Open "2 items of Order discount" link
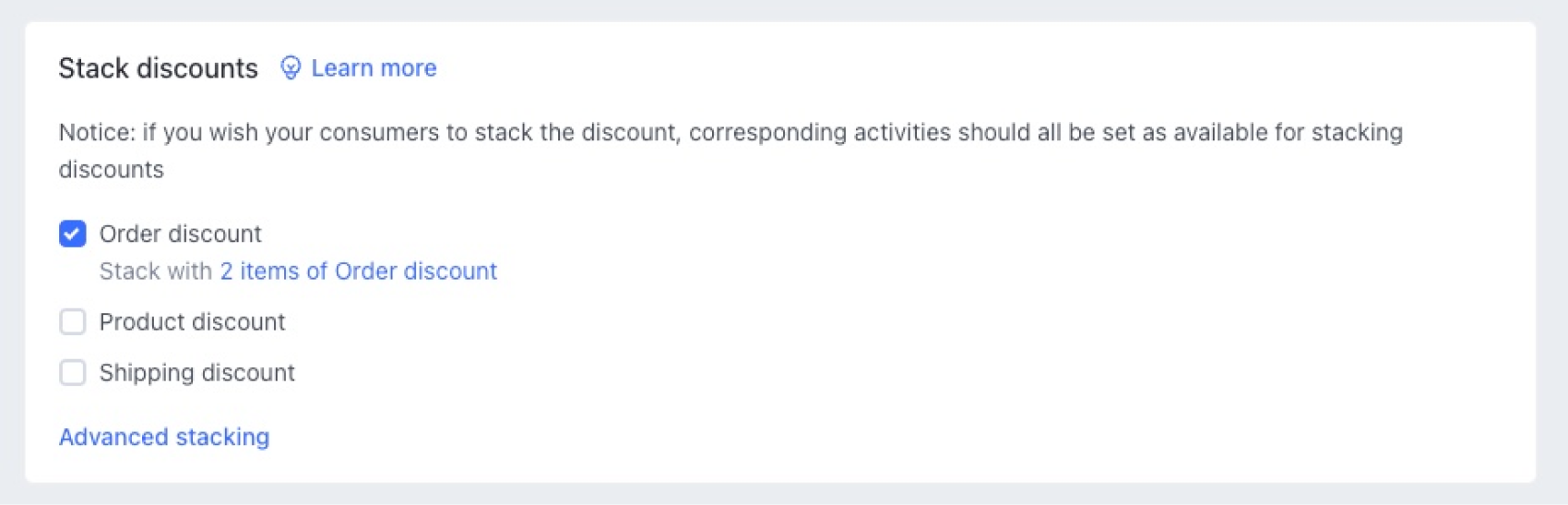The image size is (1568, 505). (358, 271)
